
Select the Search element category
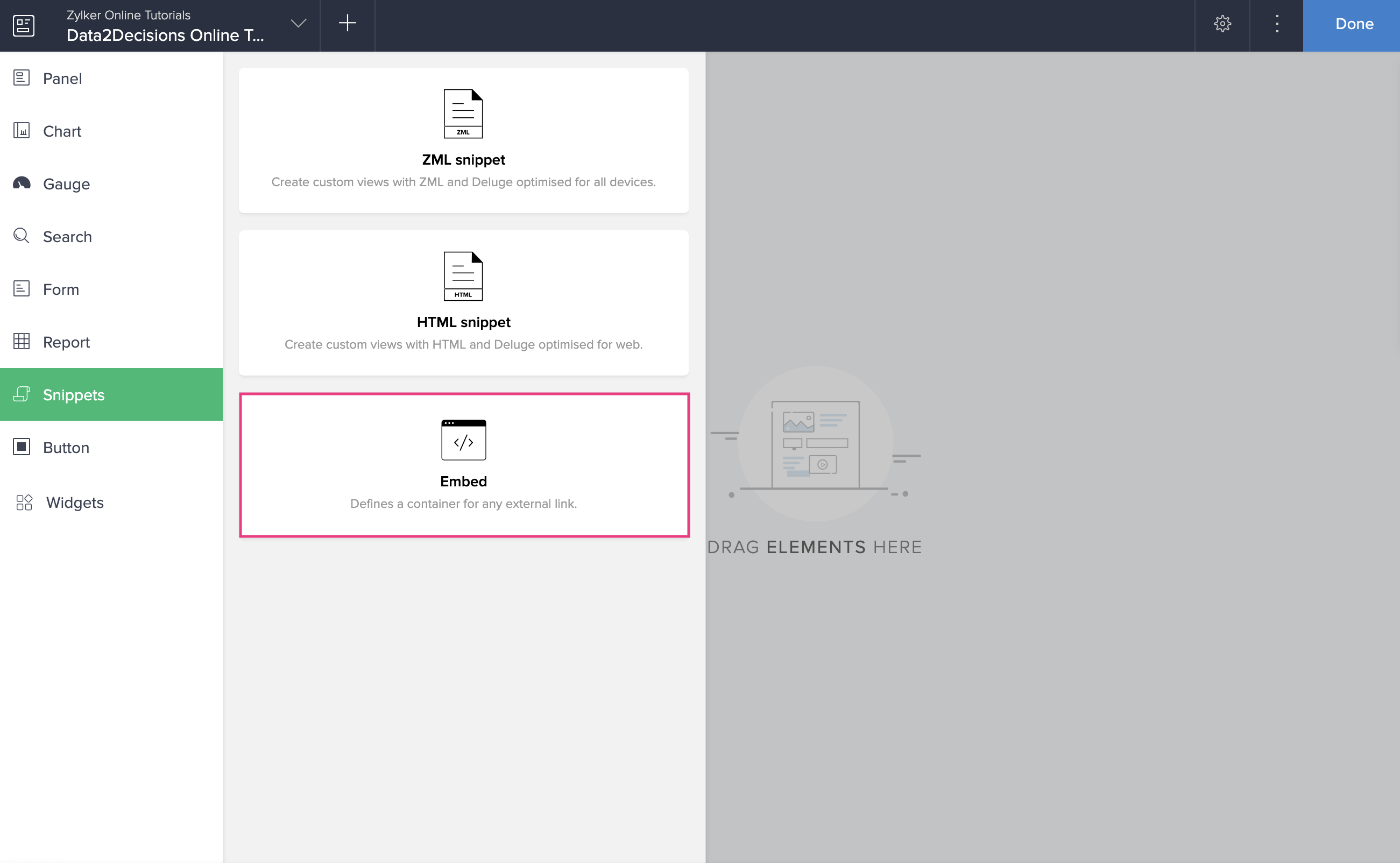[67, 236]
